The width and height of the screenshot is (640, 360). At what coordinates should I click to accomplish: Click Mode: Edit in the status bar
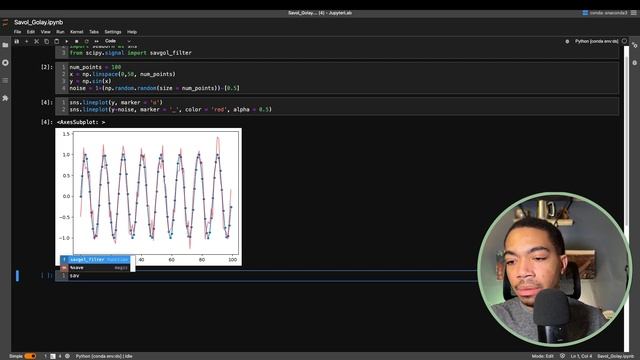pyautogui.click(x=542, y=356)
